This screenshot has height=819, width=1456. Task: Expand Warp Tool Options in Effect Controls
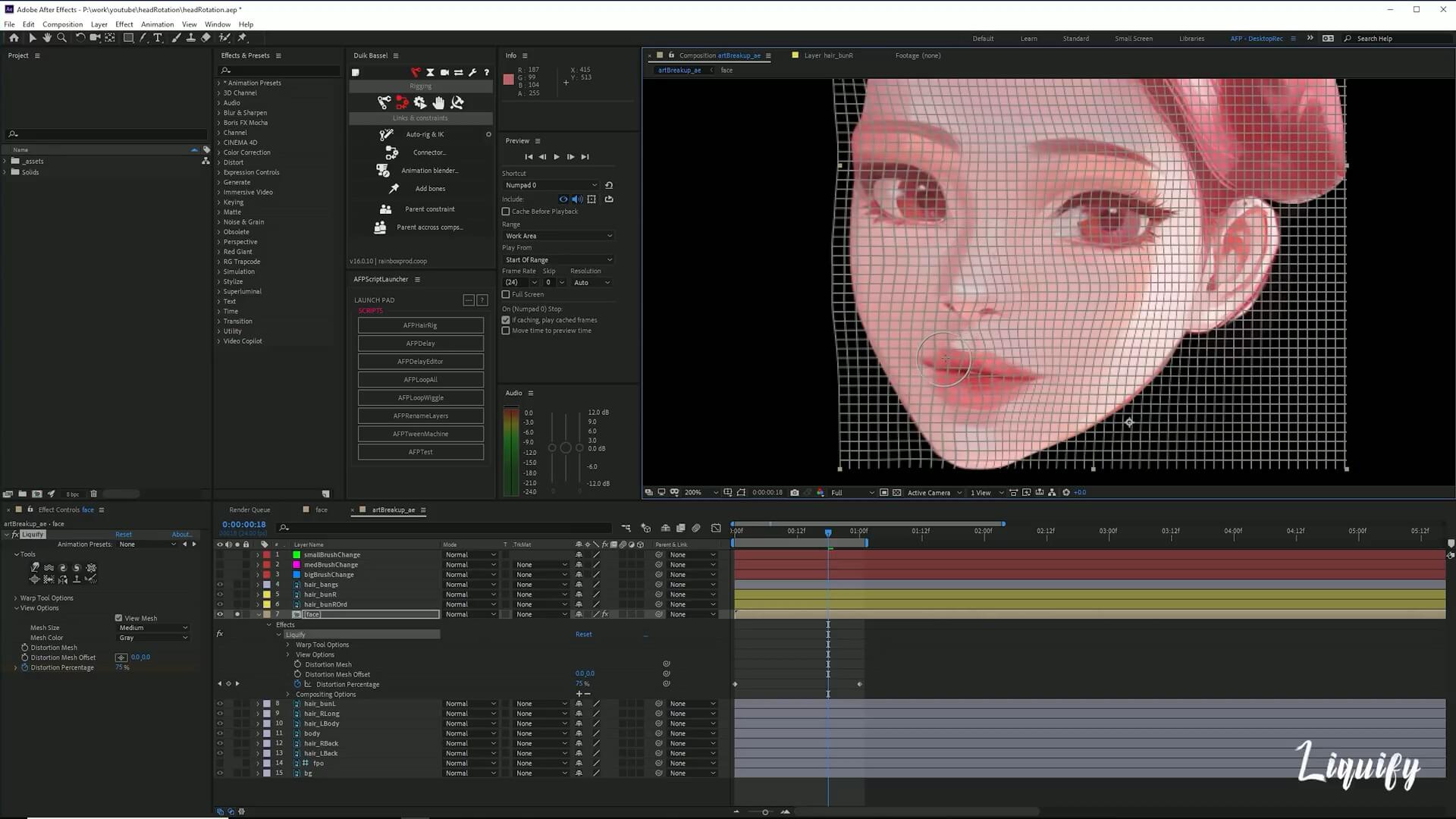tap(16, 598)
